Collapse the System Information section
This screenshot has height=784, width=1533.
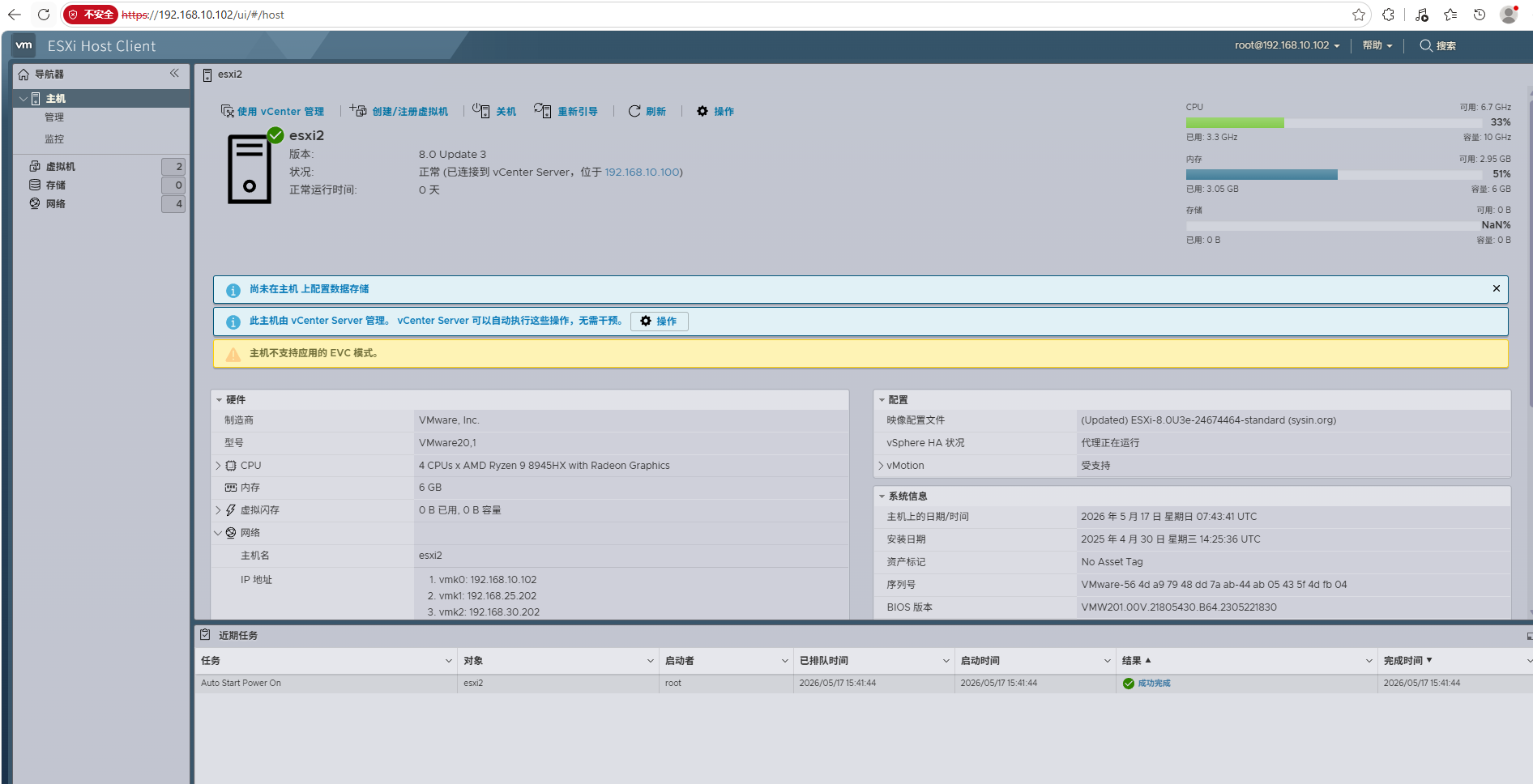882,496
